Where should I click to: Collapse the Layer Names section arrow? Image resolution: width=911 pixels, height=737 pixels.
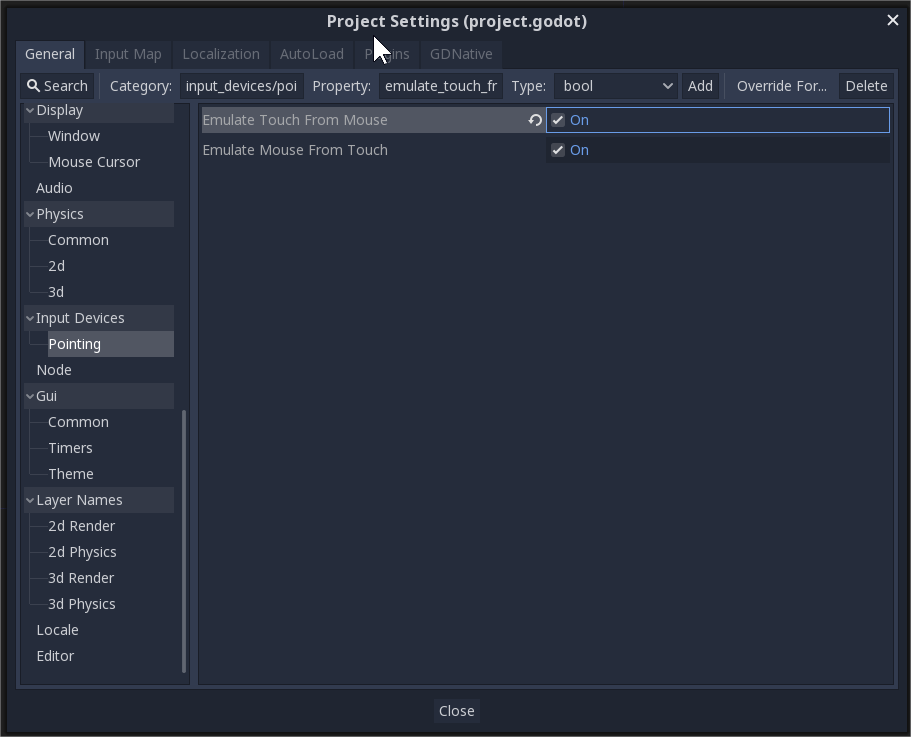pyautogui.click(x=30, y=500)
